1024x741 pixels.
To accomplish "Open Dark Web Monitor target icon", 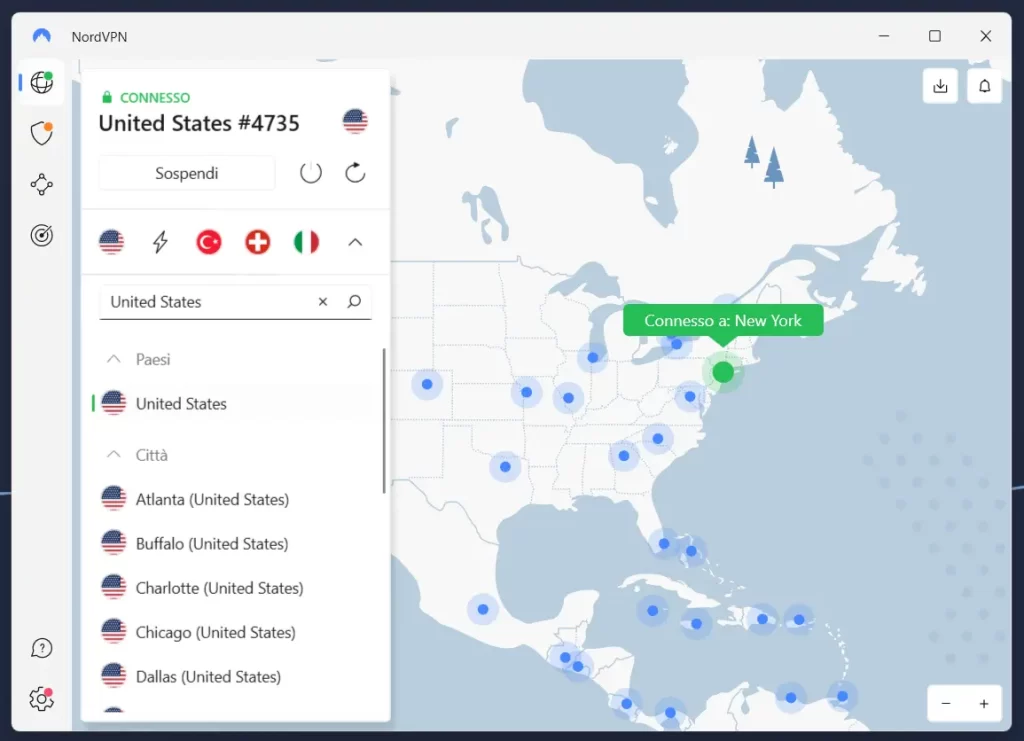I will pyautogui.click(x=42, y=235).
